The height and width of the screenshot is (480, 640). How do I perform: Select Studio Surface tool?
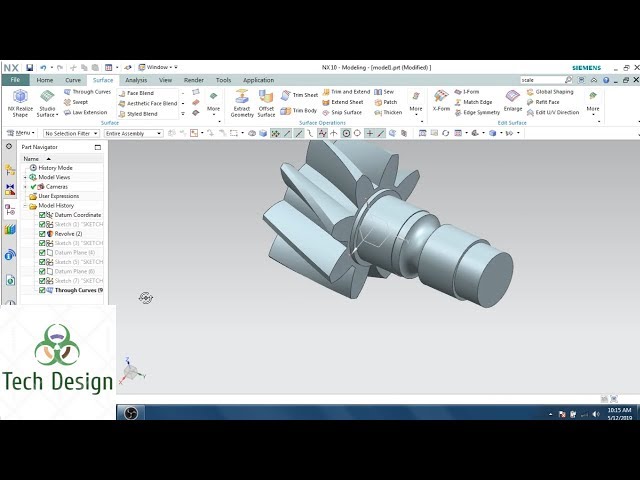tap(47, 103)
